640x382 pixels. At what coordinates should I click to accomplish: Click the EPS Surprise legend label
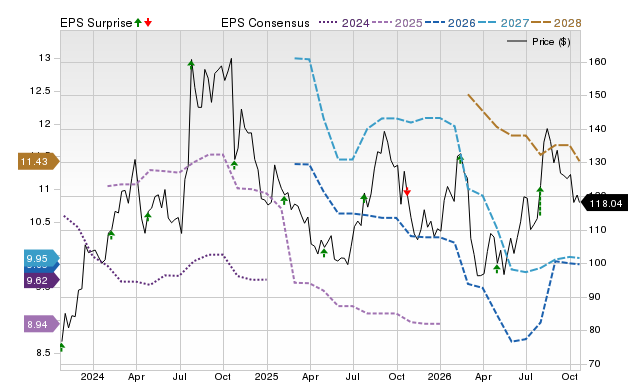(x=96, y=23)
